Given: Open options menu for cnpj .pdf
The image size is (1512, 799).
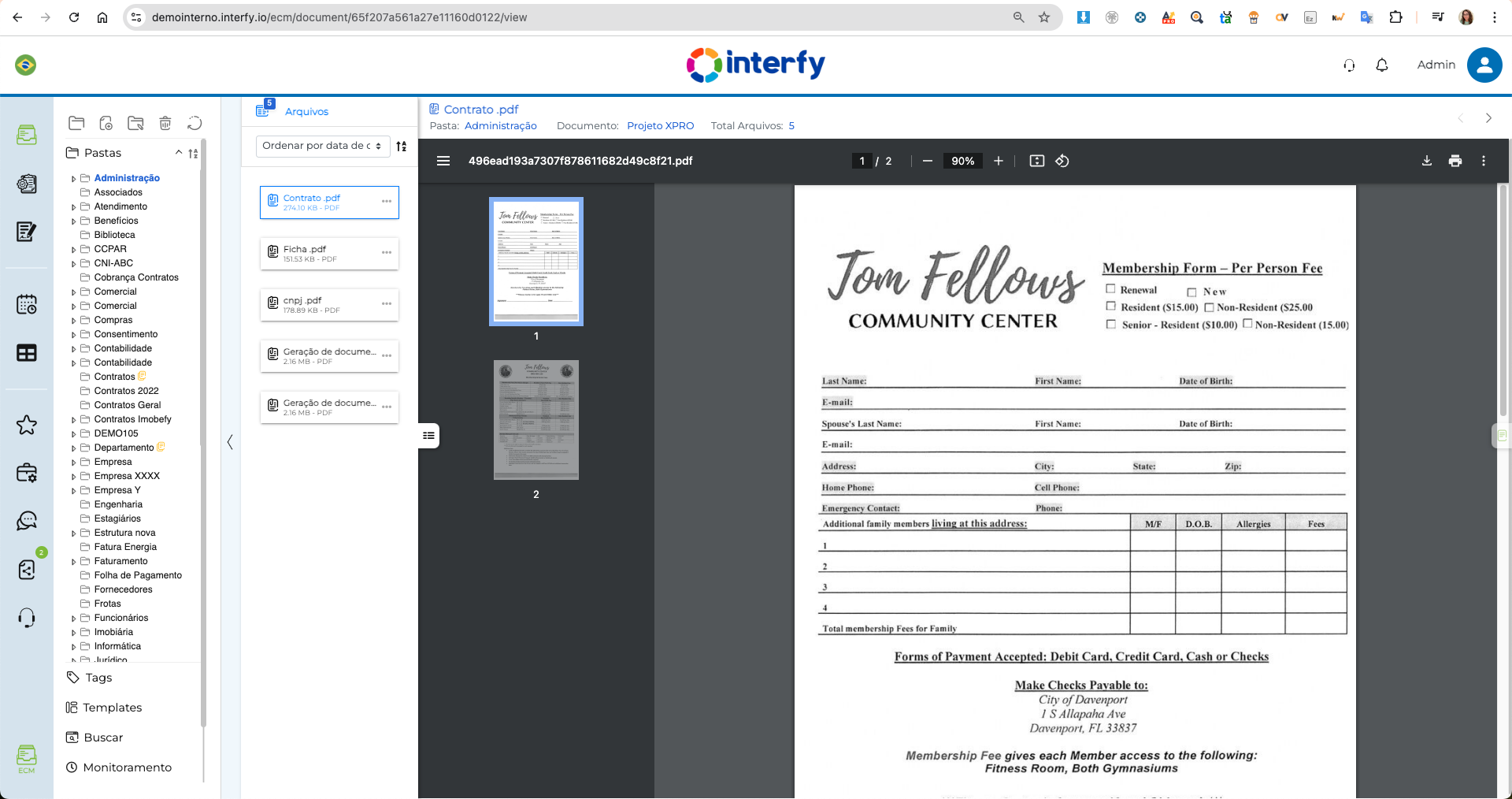Looking at the screenshot, I should coord(387,304).
